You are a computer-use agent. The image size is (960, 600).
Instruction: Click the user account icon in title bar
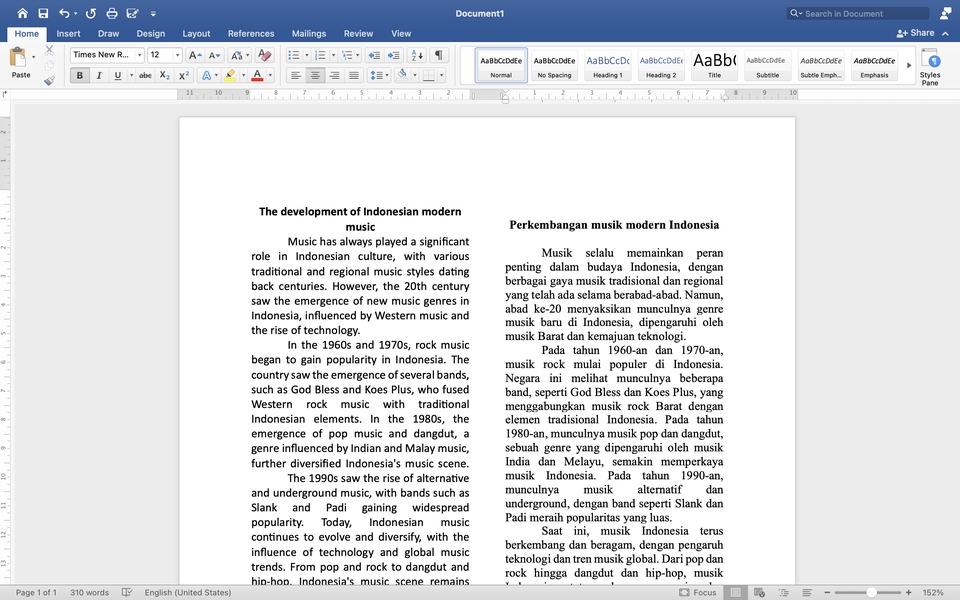tap(945, 13)
